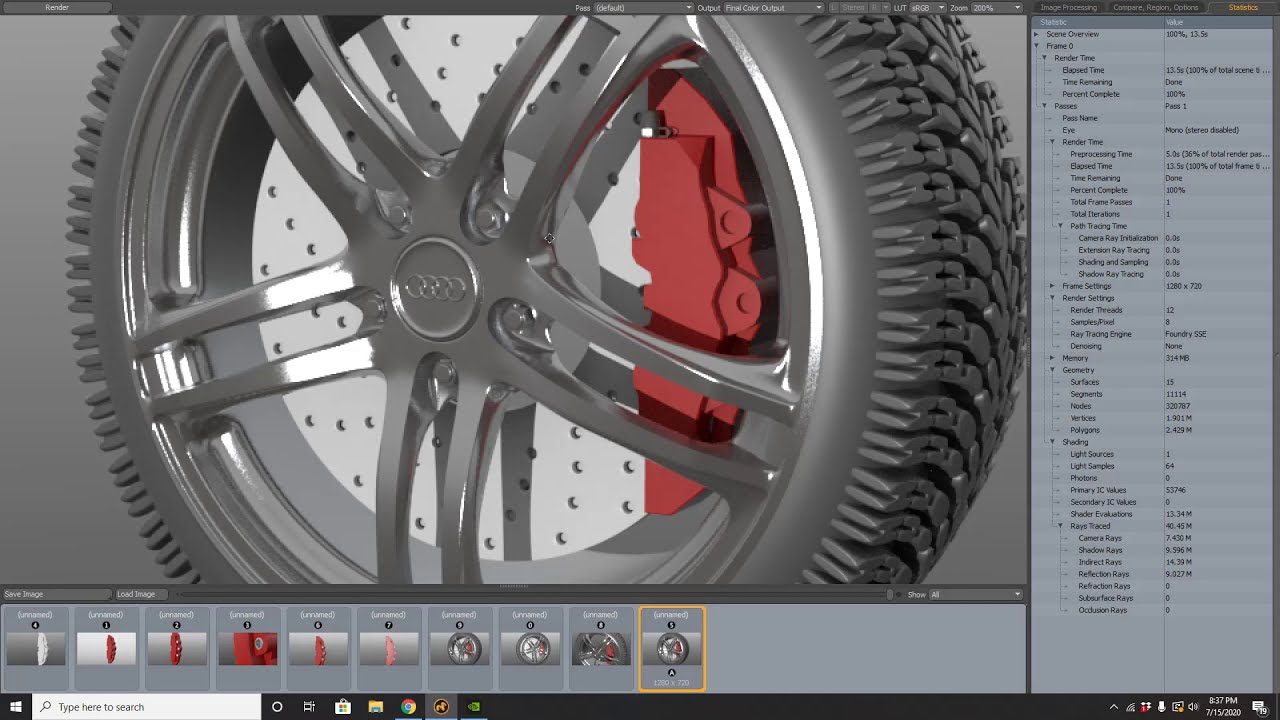The height and width of the screenshot is (720, 1280).
Task: Select the highlighted render thumbnail number 5
Action: 671,648
